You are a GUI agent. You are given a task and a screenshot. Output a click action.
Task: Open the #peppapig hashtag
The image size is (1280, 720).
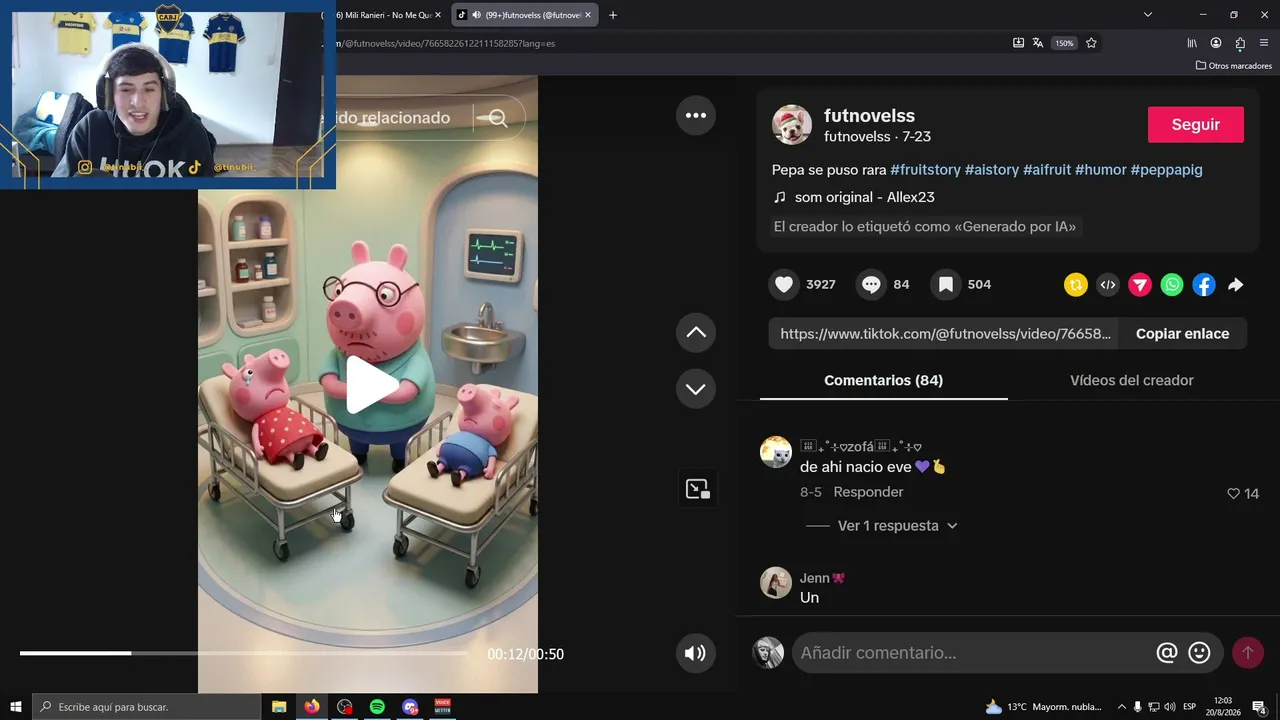click(1167, 170)
